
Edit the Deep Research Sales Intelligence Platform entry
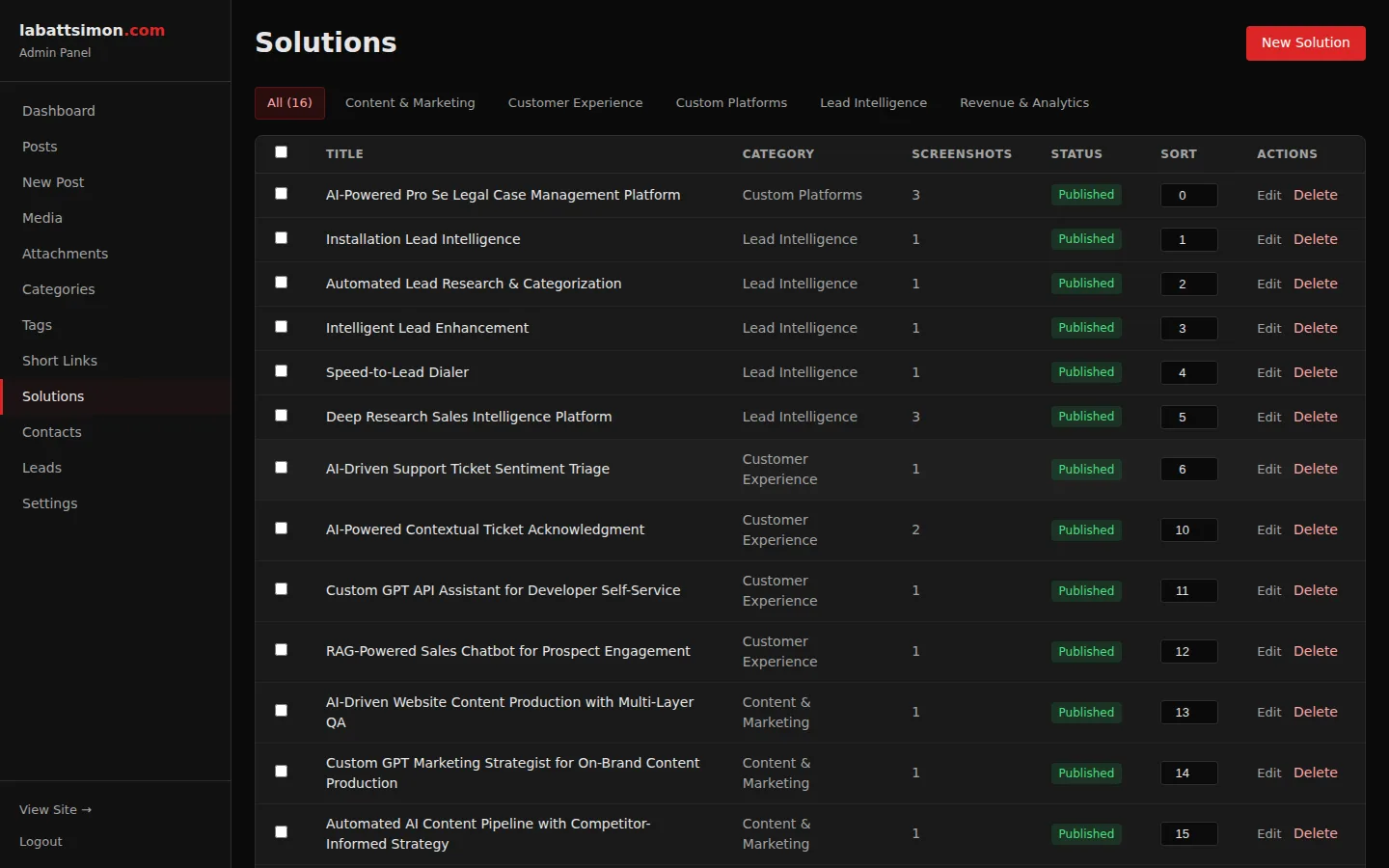[x=1268, y=417]
